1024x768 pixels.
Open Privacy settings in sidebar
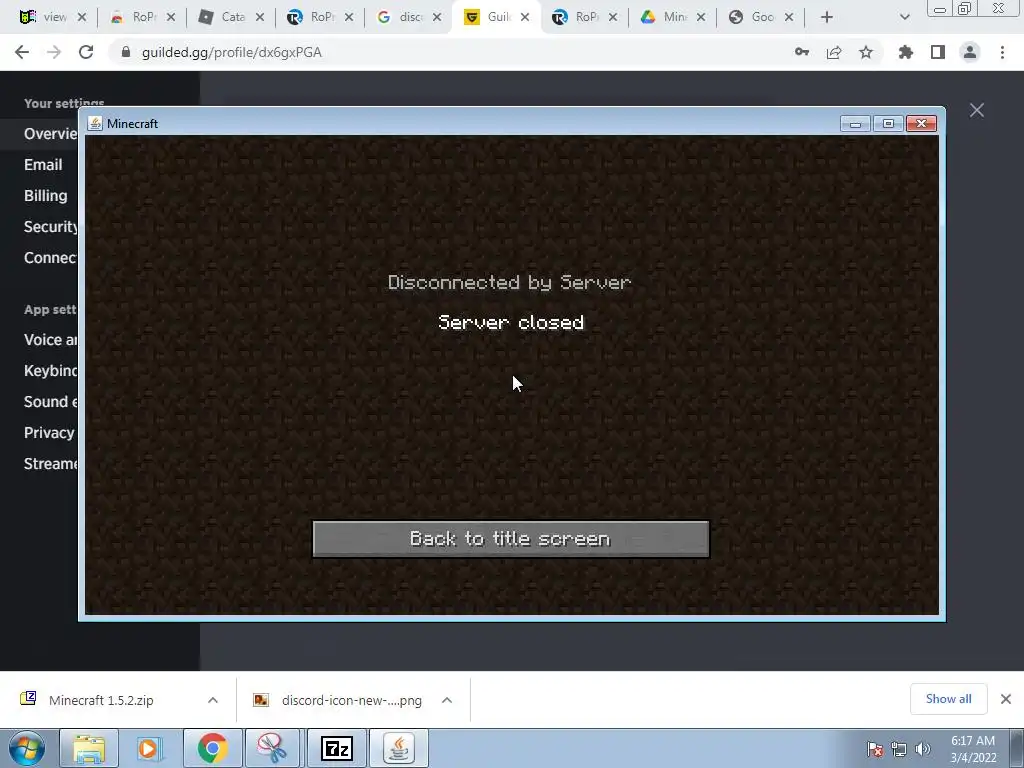(x=49, y=433)
